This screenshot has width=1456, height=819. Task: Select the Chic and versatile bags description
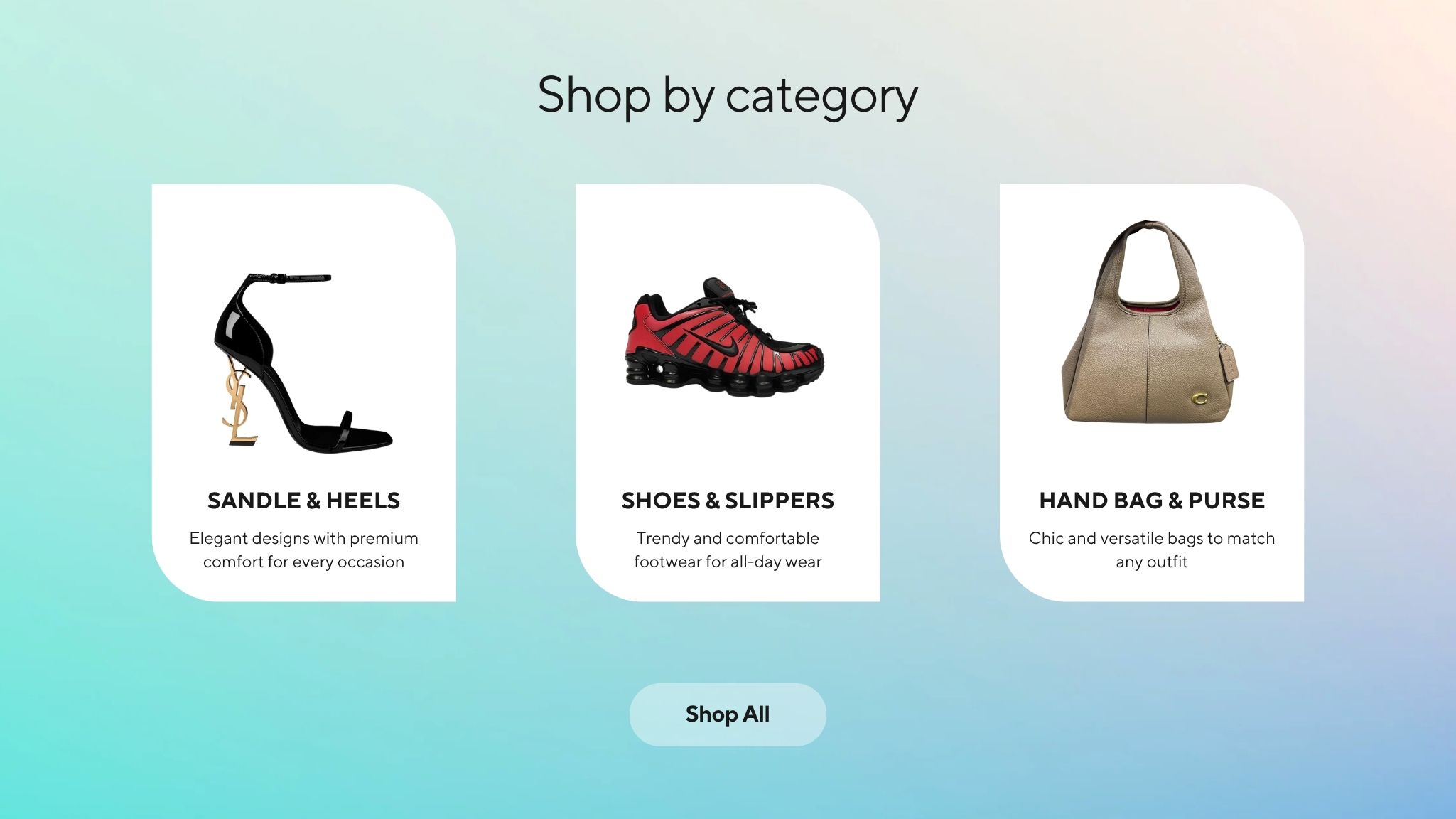tap(1152, 550)
